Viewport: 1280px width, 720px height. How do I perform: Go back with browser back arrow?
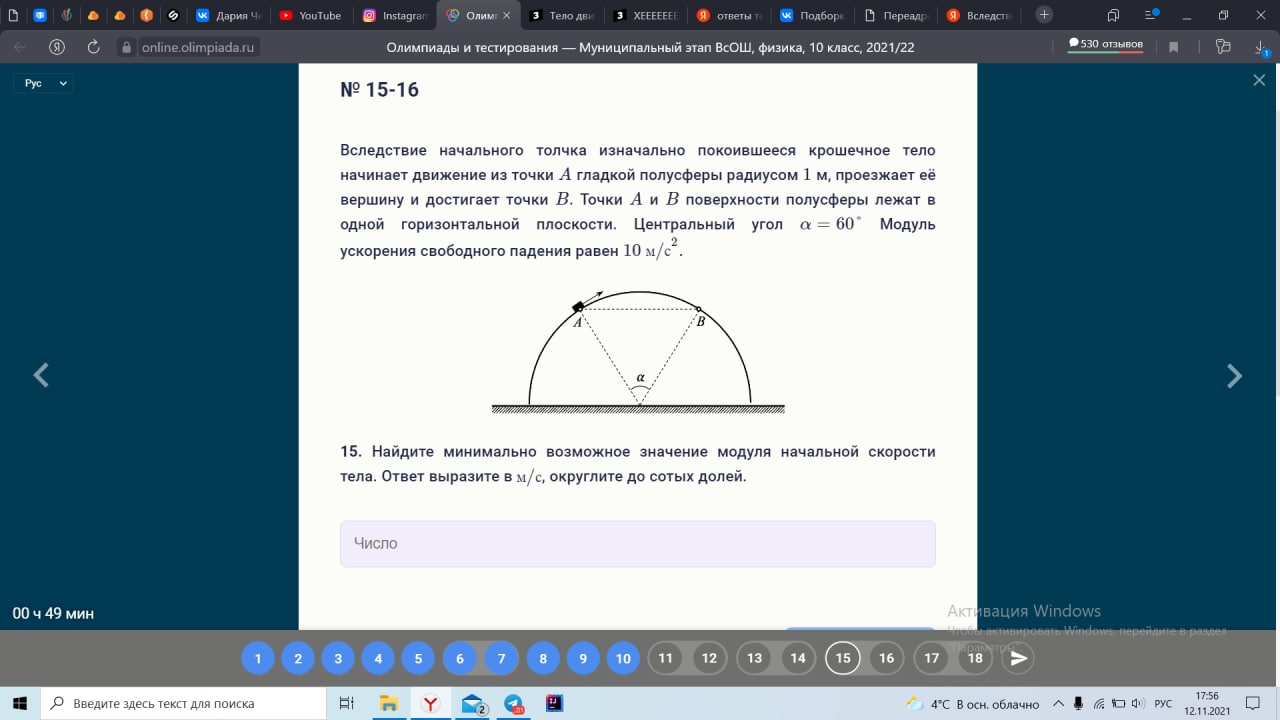pyautogui.click(x=21, y=47)
